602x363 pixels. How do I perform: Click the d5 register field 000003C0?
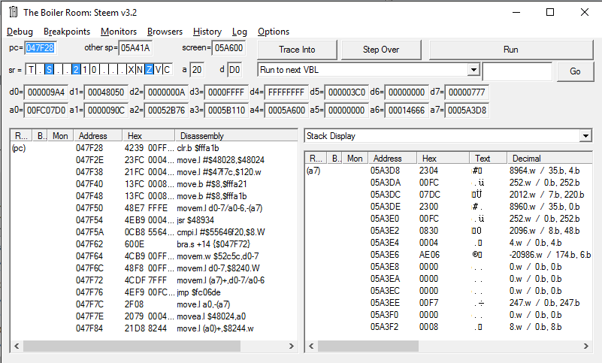click(x=346, y=92)
